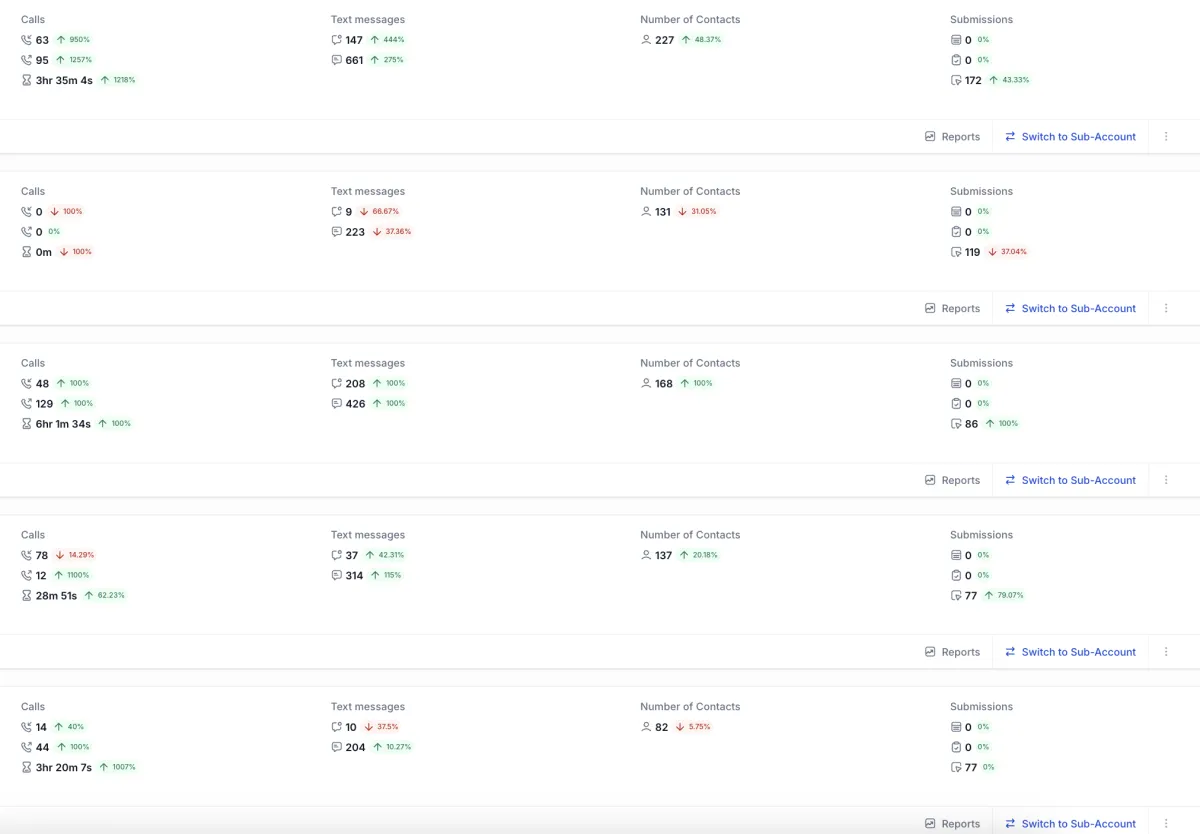Click the contact icon beside 137 contacts

(646, 555)
